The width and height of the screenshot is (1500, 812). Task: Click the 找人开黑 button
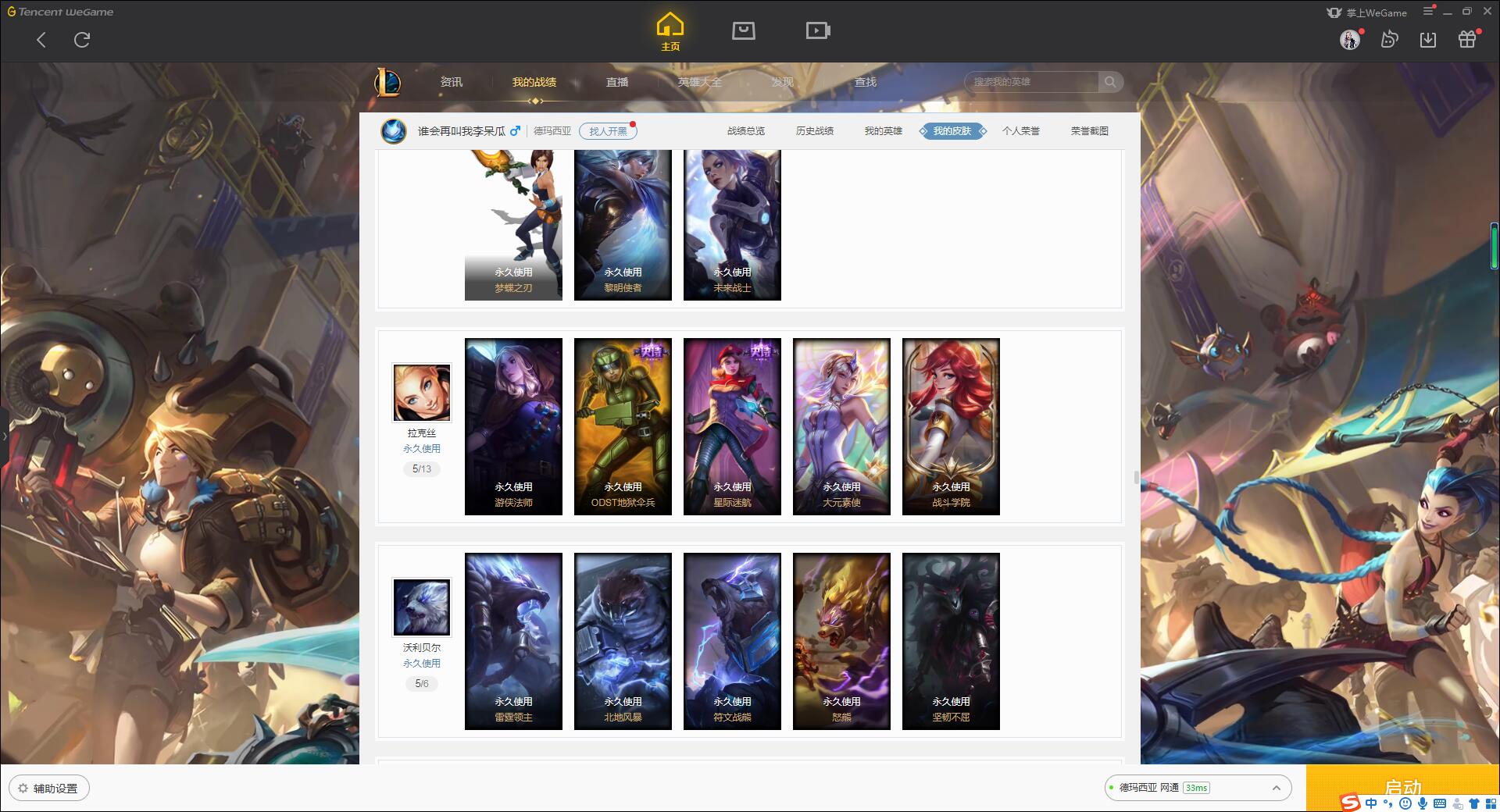[608, 131]
